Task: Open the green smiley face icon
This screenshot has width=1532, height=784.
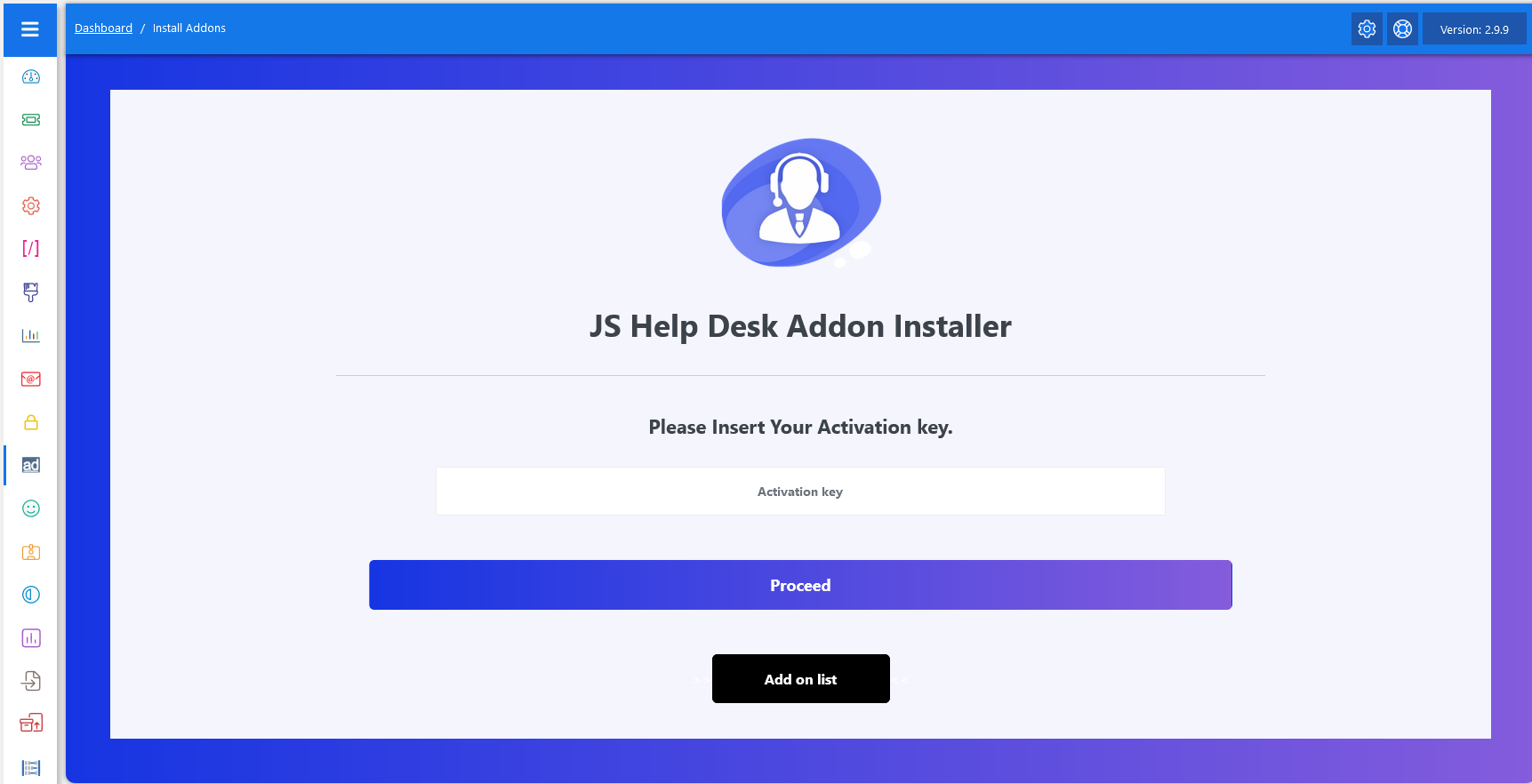Action: [x=31, y=508]
